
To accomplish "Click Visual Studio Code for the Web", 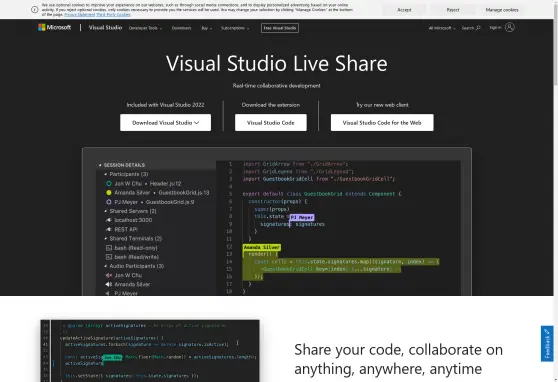I will click(x=382, y=122).
